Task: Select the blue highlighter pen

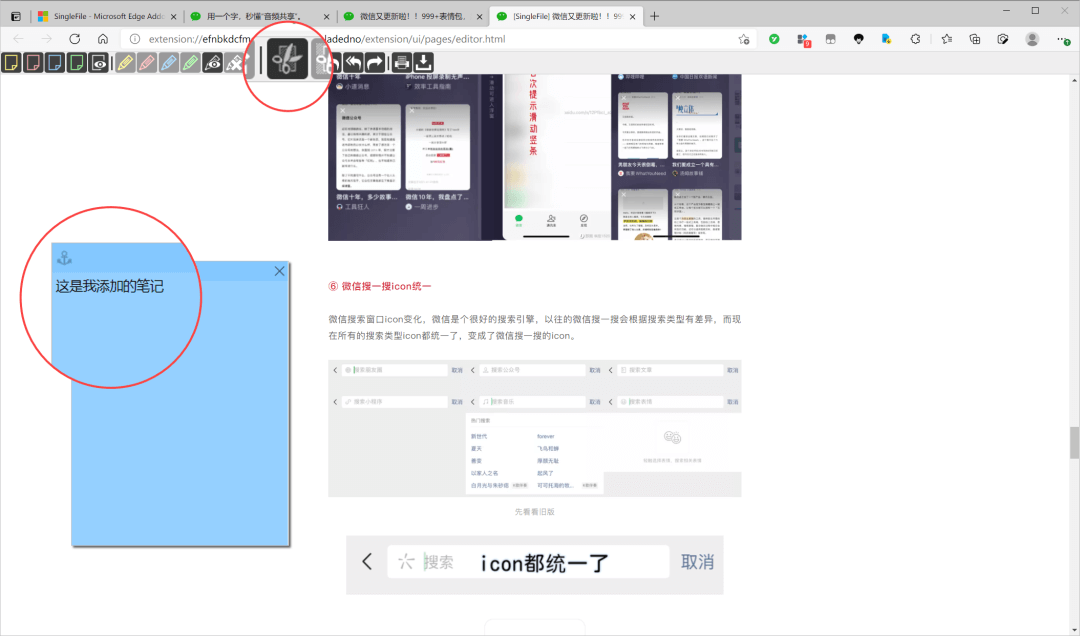Action: click(169, 63)
